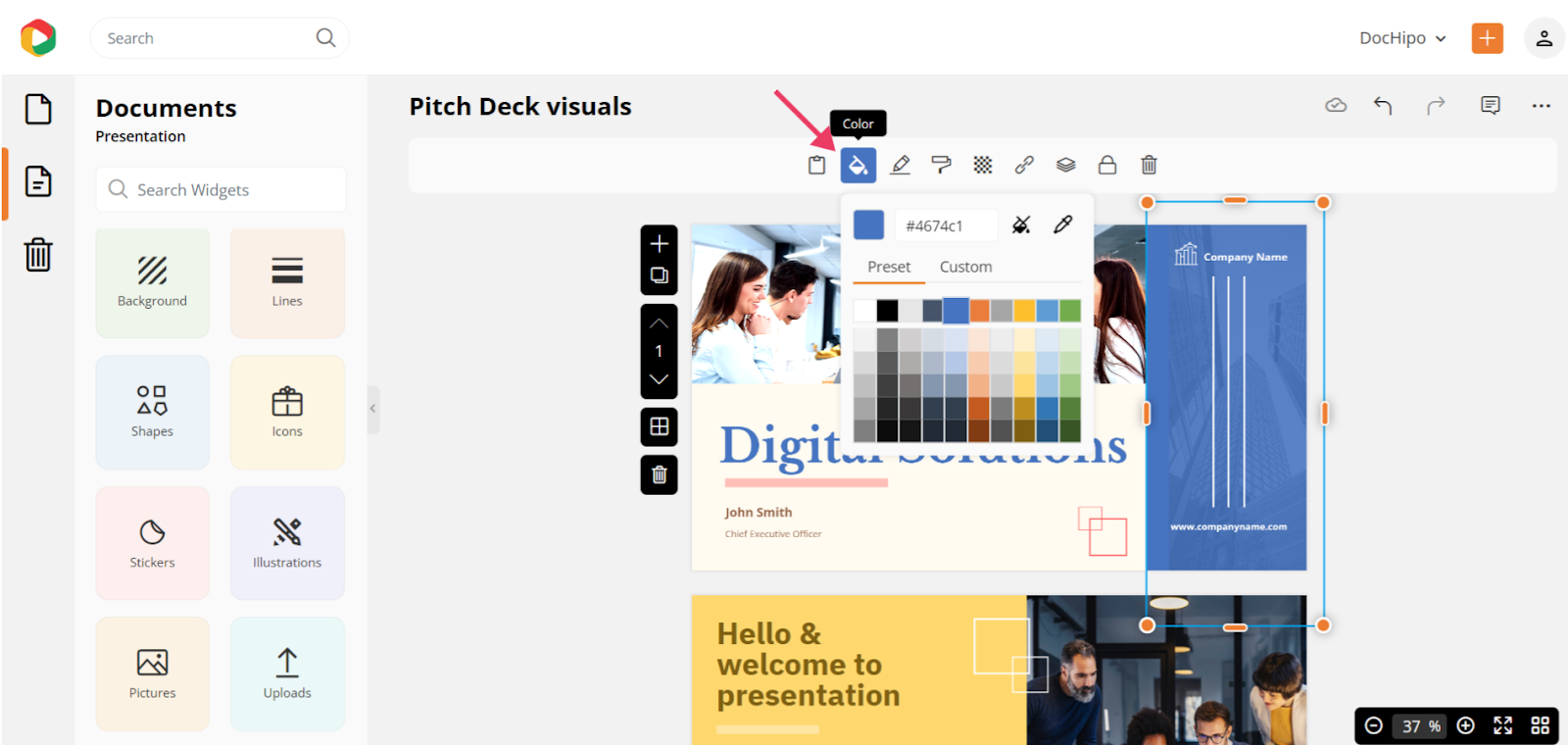Open the transparency checkerboard icon
The height and width of the screenshot is (745, 1568).
point(983,166)
